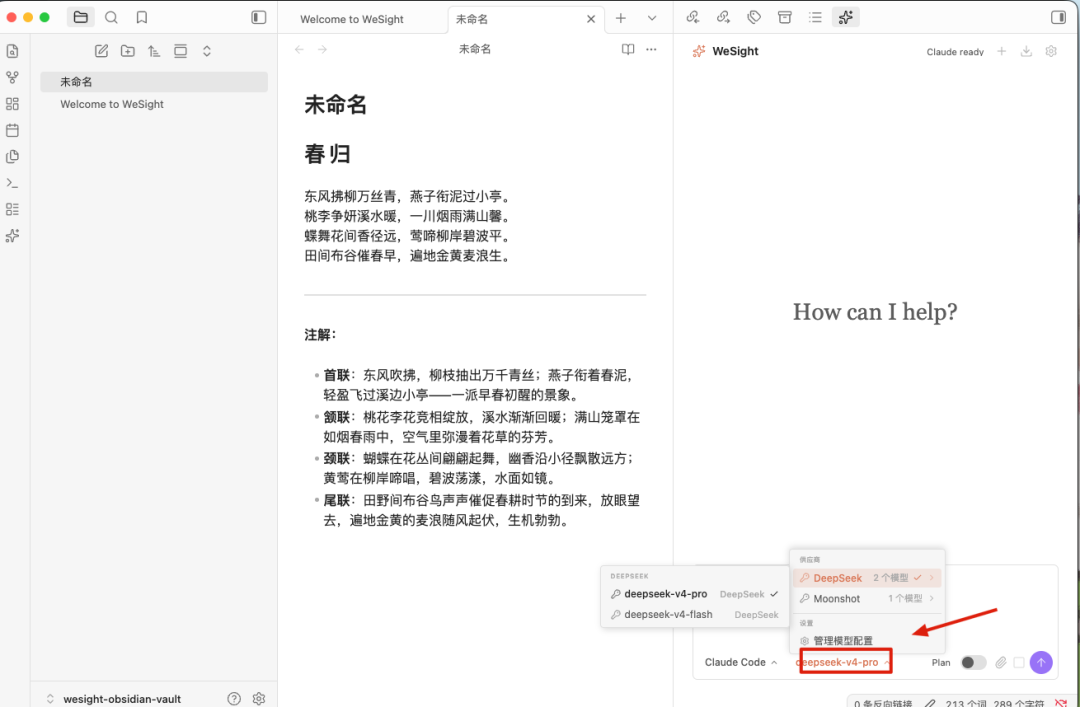Send message with purple arrow button
The width and height of the screenshot is (1080, 707).
[x=1041, y=662]
